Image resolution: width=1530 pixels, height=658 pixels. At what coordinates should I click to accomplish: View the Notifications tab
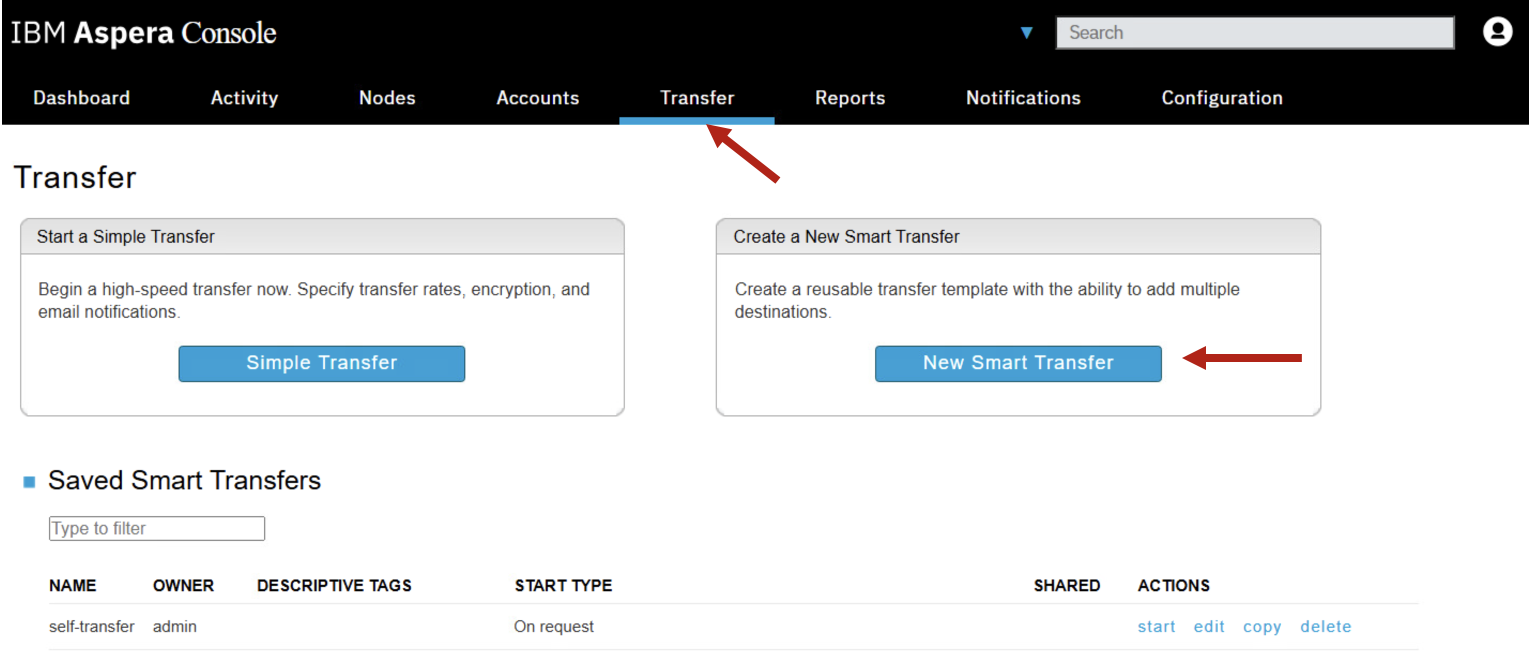(1023, 98)
